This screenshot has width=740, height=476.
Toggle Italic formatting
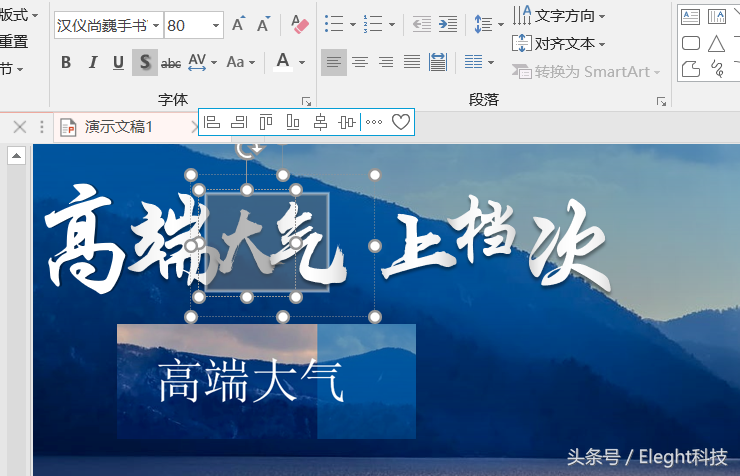click(93, 62)
